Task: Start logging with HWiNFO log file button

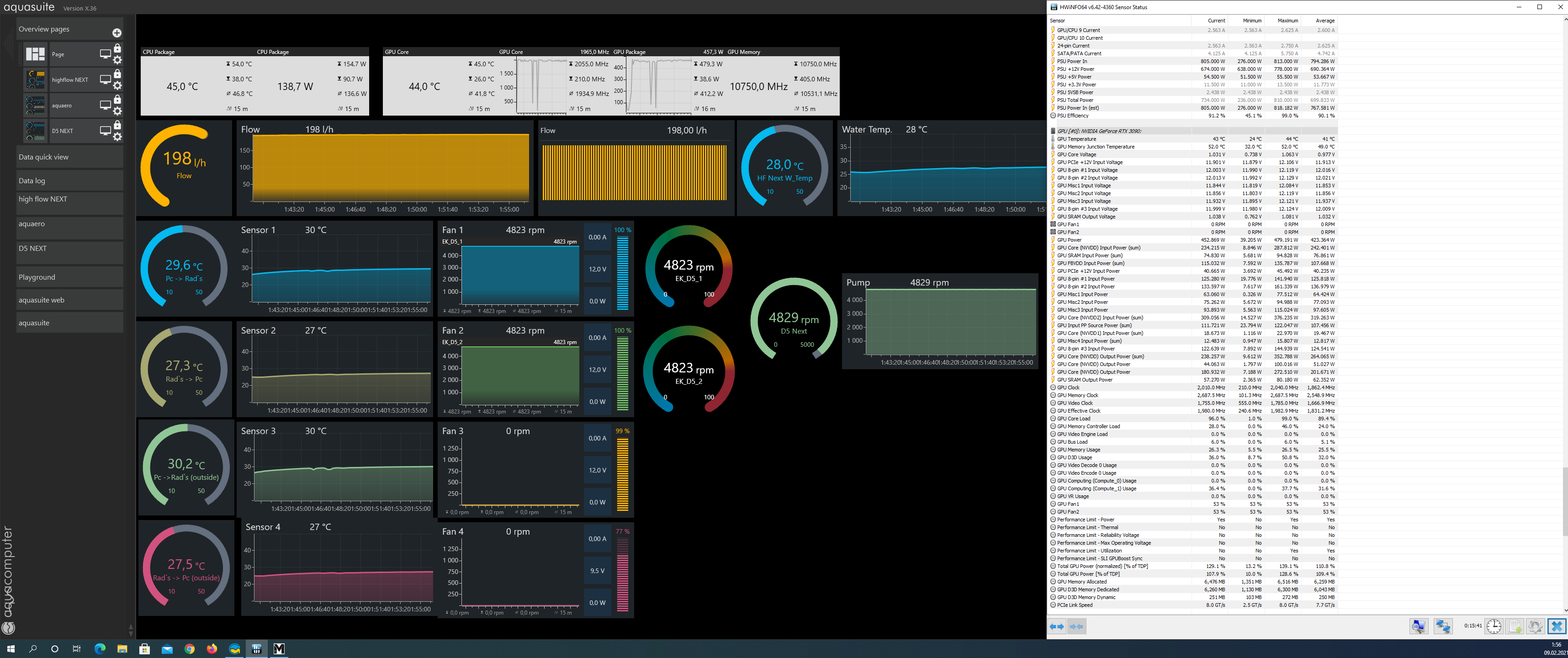Action: (1515, 626)
